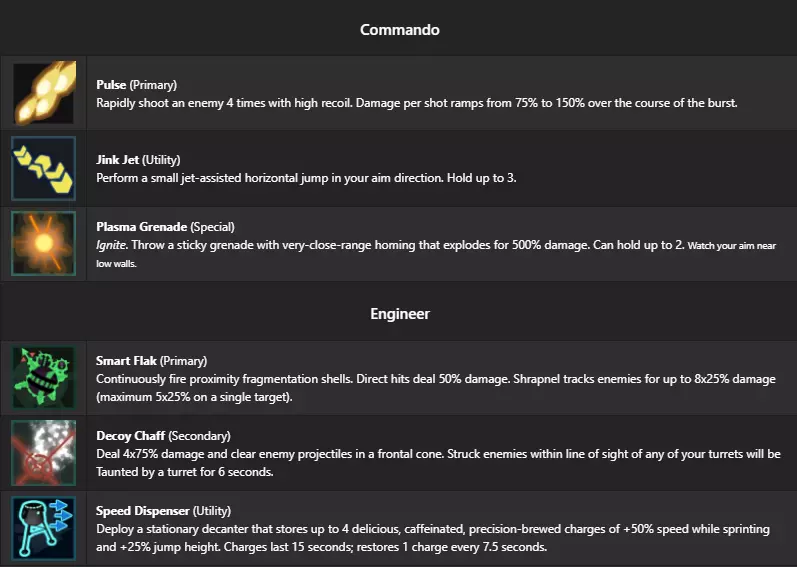Click the Pulse damage ramp description text
The height and width of the screenshot is (567, 797).
click(416, 103)
